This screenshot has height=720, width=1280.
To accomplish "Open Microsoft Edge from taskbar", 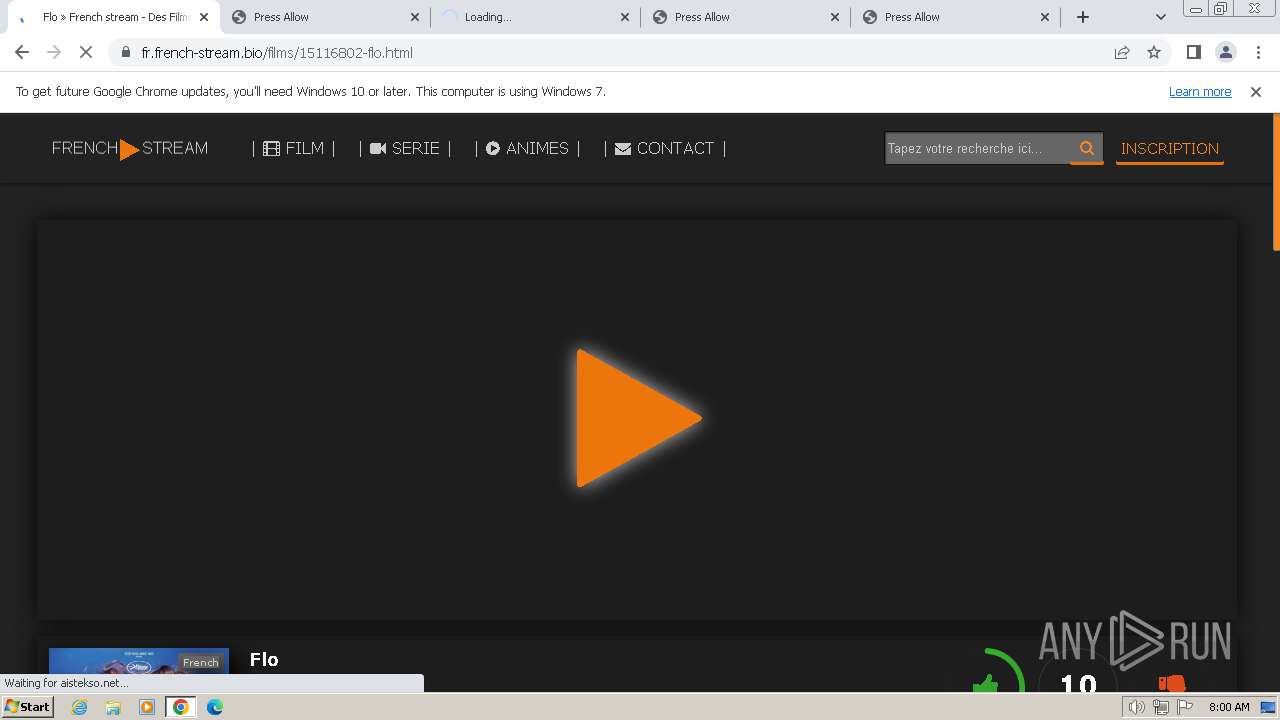I will tap(214, 707).
